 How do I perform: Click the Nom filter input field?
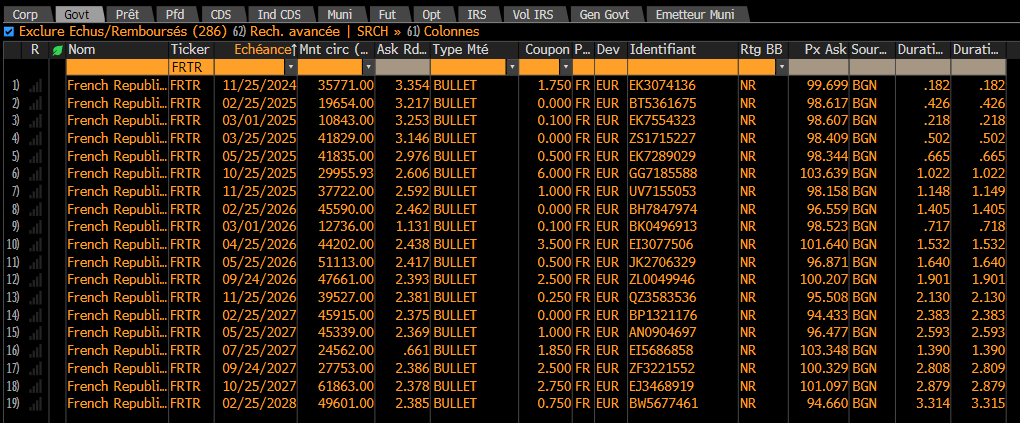(x=117, y=67)
